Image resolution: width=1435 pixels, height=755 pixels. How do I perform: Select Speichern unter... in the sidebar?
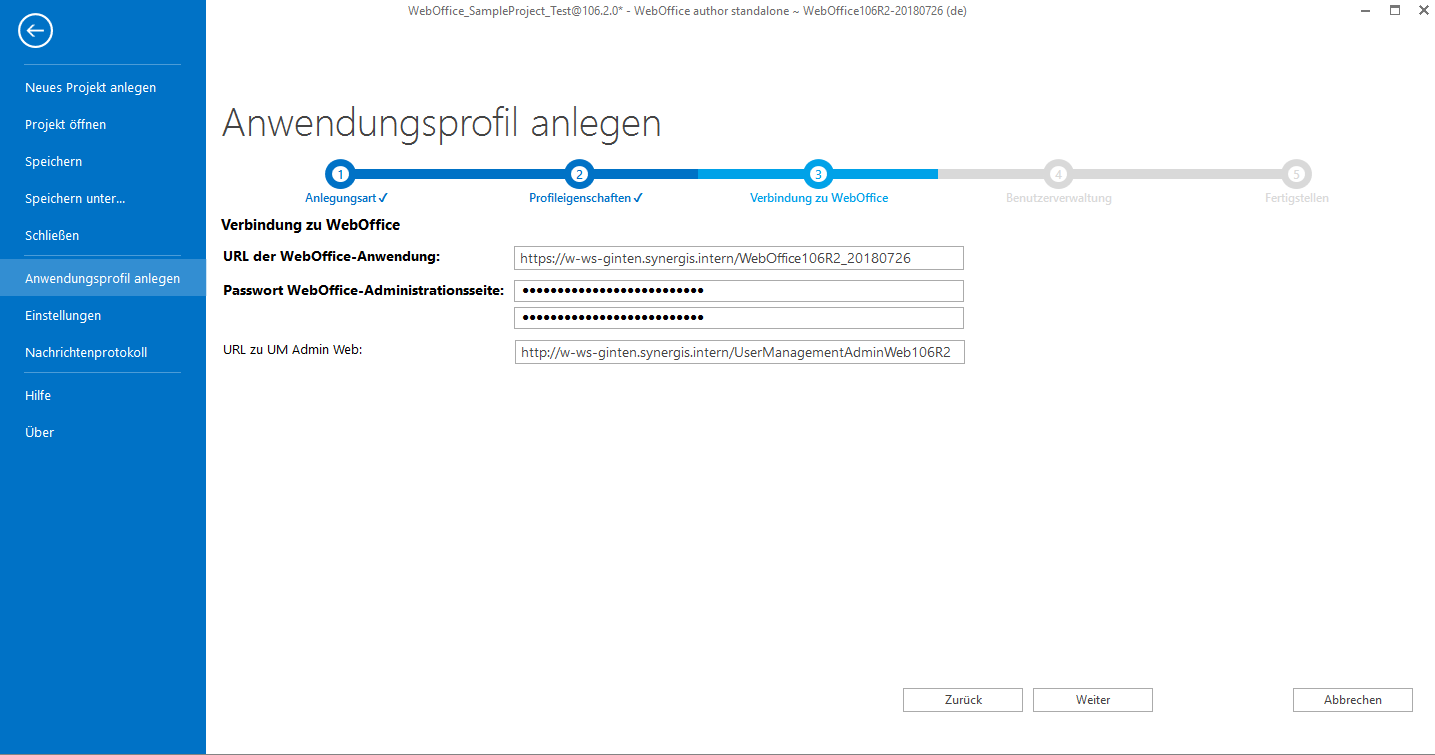click(x=75, y=198)
